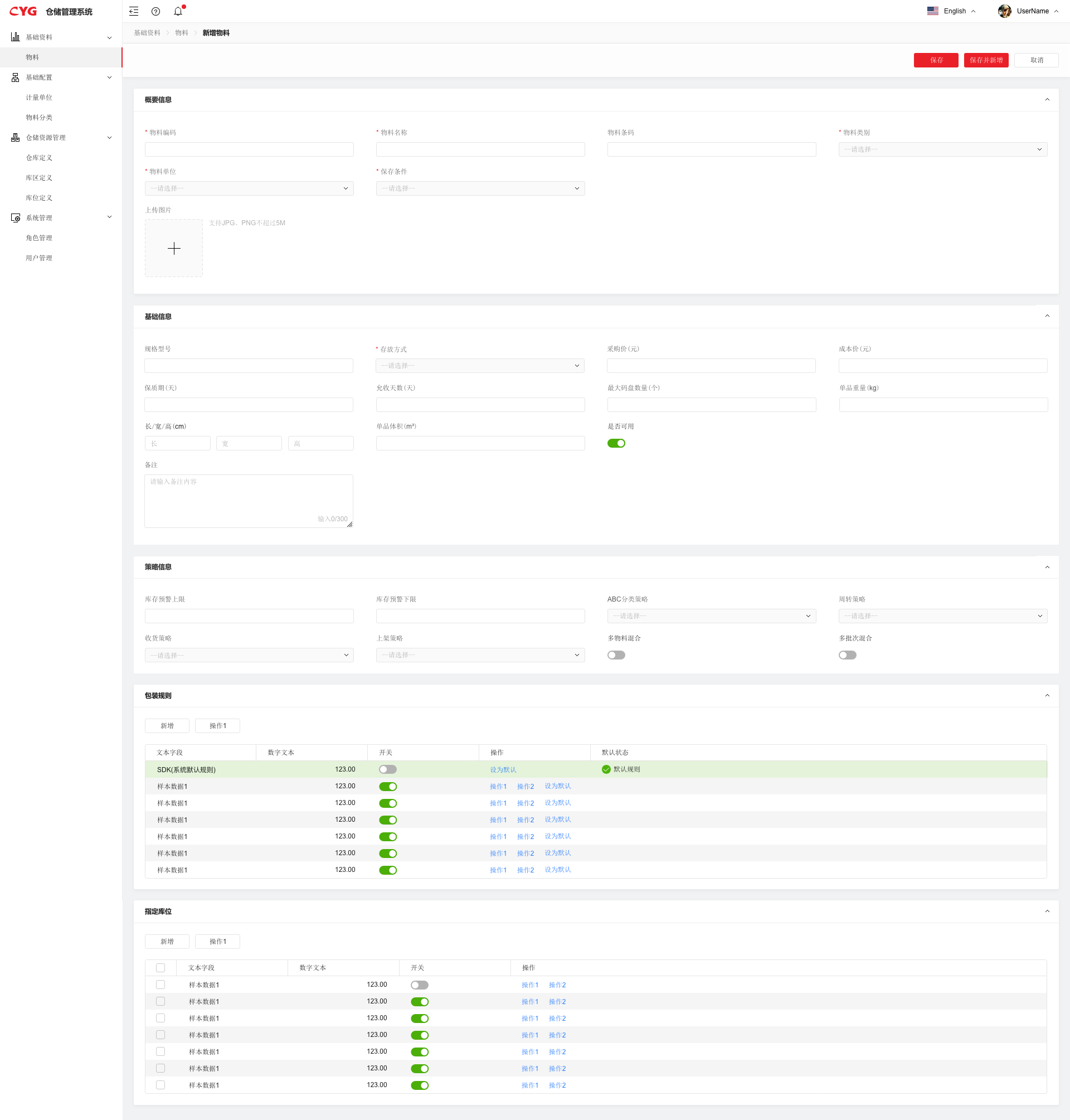Image resolution: width=1070 pixels, height=1120 pixels.
Task: Click 设为默认 link in SDK row
Action: tap(503, 770)
